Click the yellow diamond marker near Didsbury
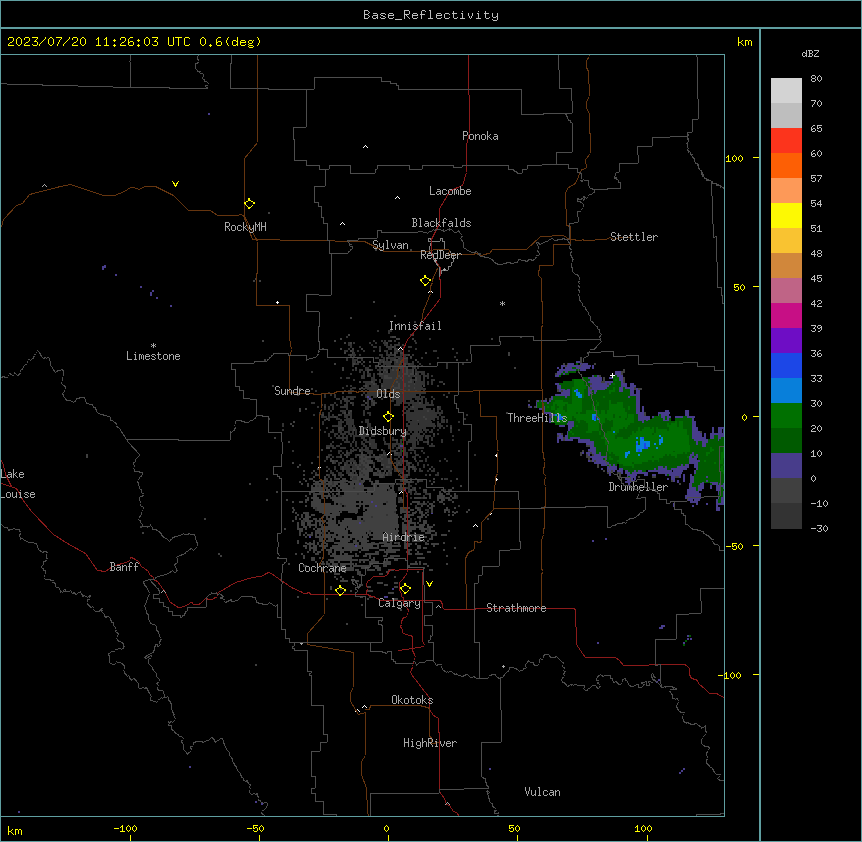 388,417
